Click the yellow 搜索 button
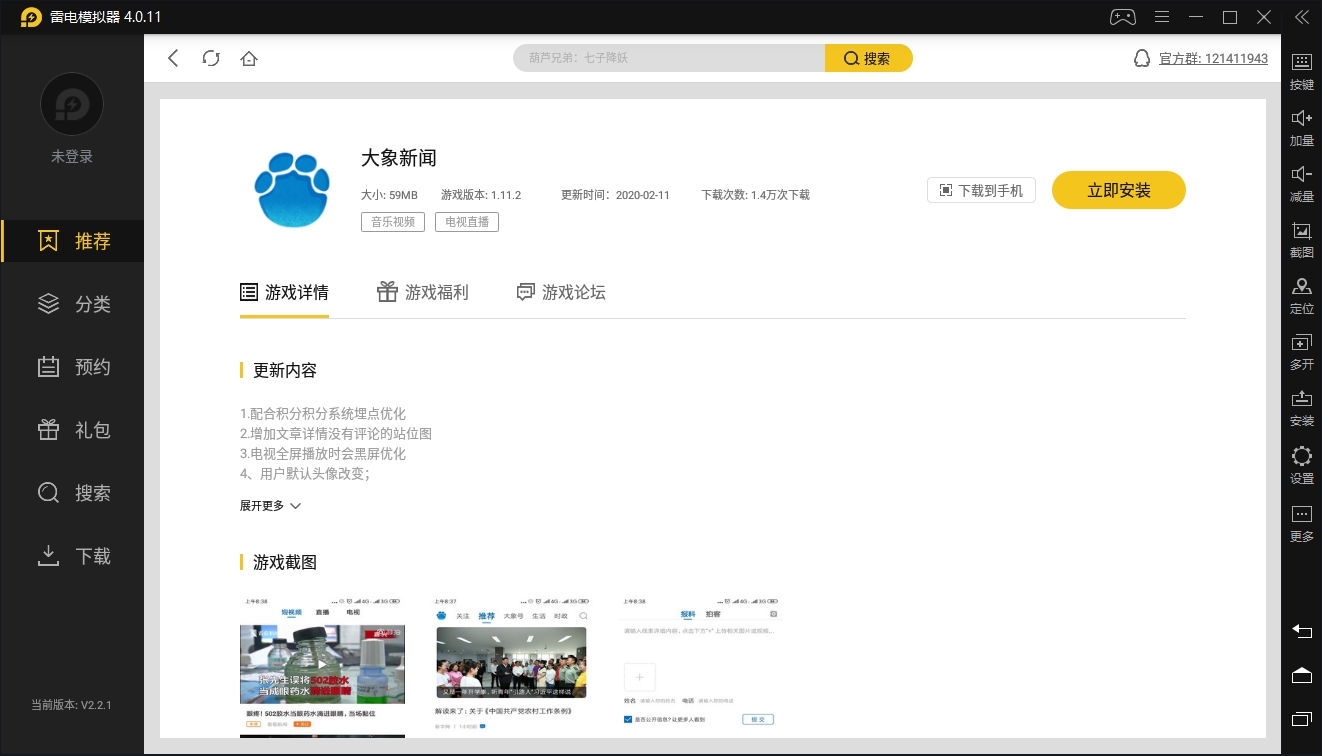 coord(868,58)
